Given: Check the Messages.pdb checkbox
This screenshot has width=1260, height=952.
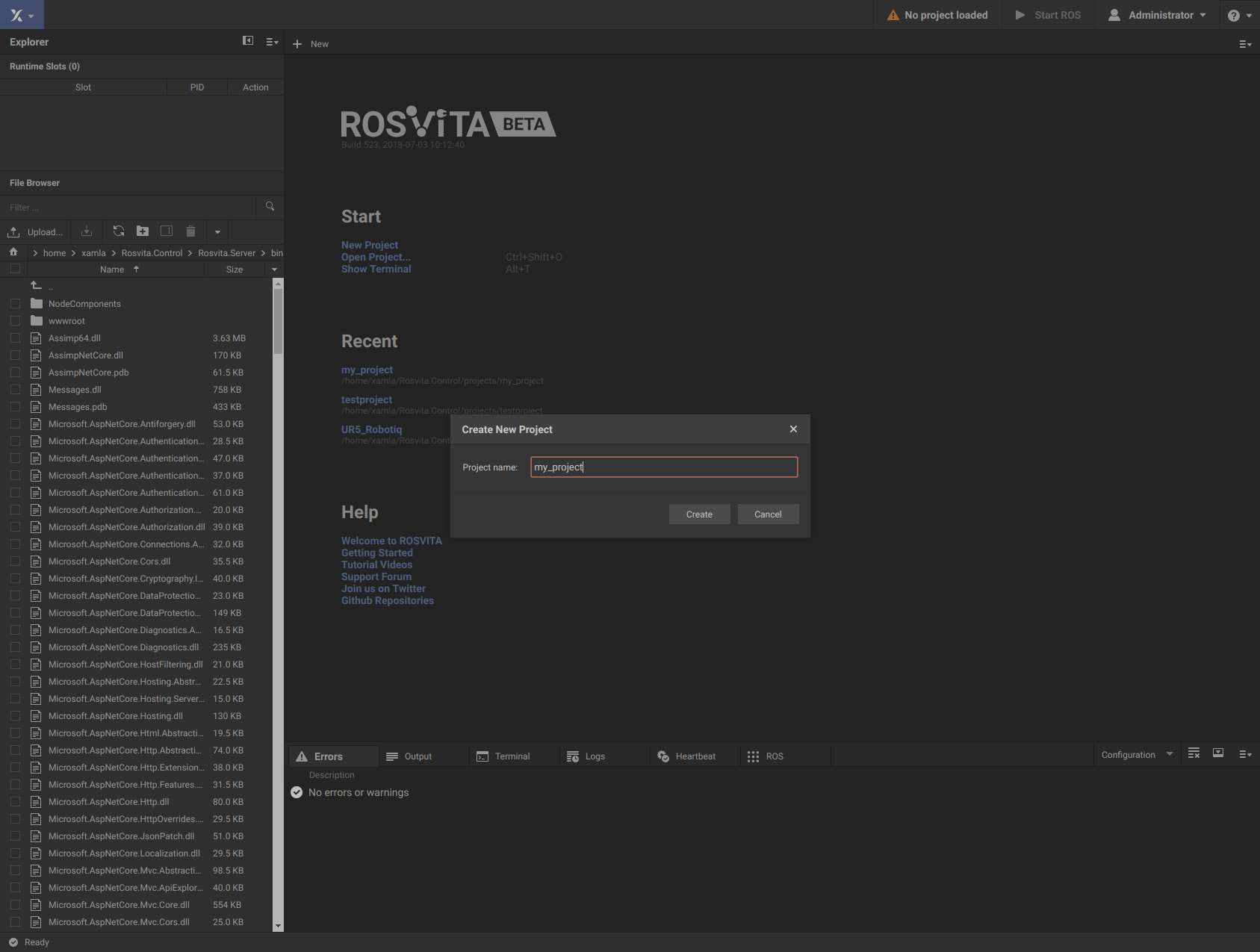Looking at the screenshot, I should coord(15,407).
